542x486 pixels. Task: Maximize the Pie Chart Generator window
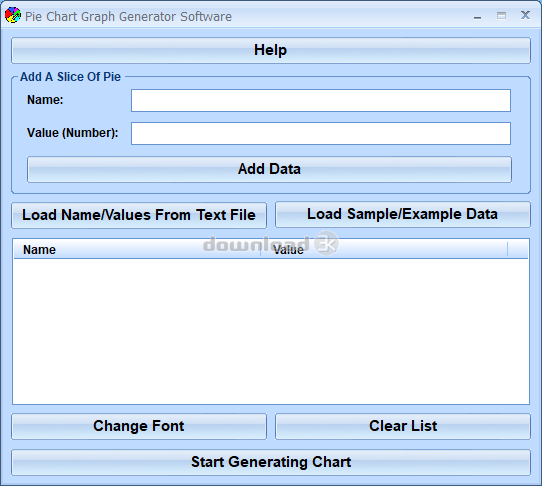coord(501,16)
